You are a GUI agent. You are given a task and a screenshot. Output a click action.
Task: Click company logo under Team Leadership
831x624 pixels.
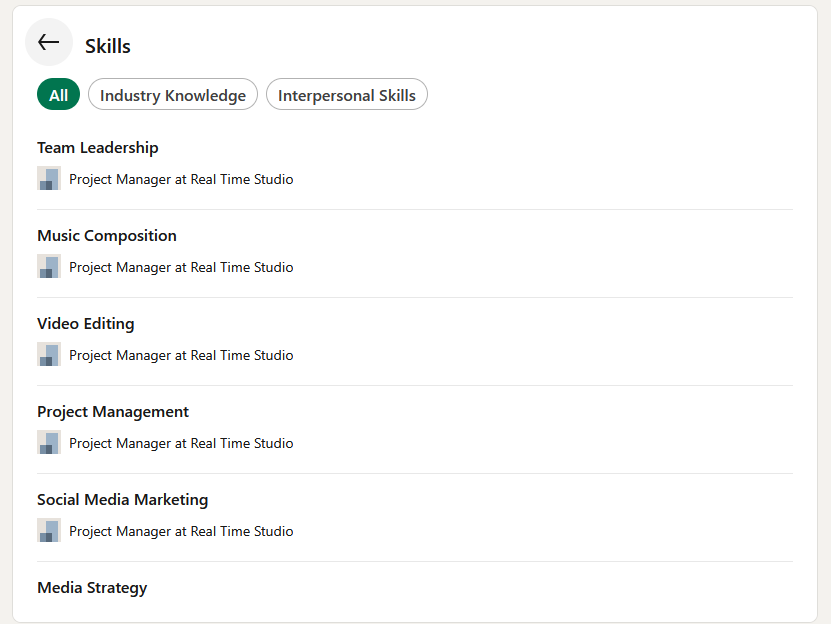pyautogui.click(x=49, y=178)
